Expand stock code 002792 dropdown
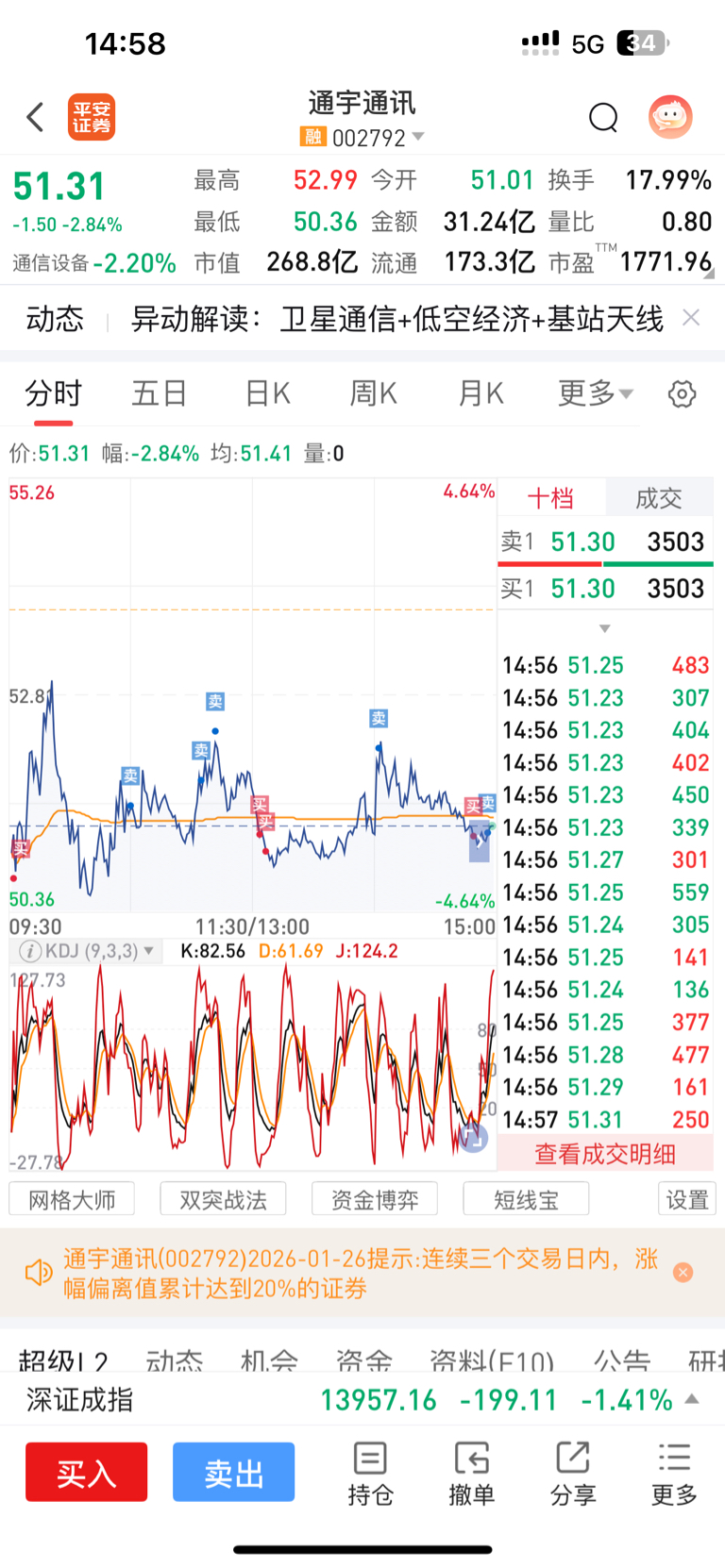Screen dimensions: 725x1568 tap(418, 138)
